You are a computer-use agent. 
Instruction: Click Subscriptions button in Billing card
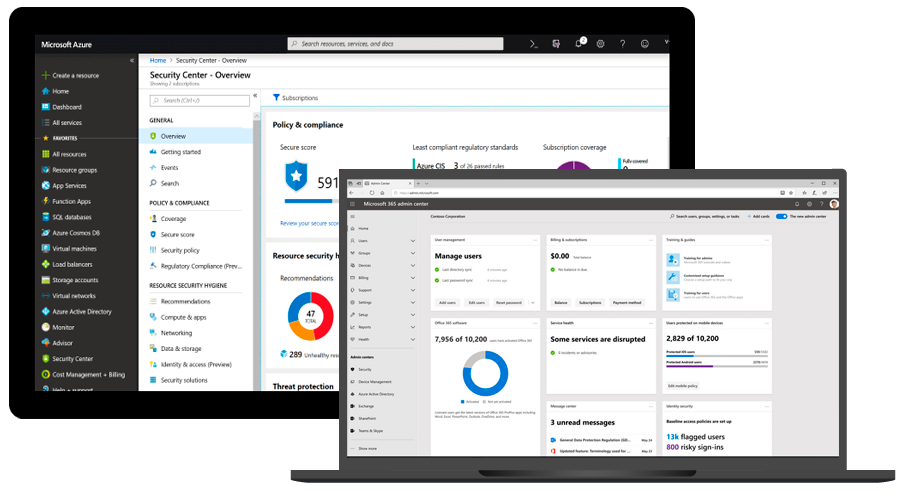point(590,303)
